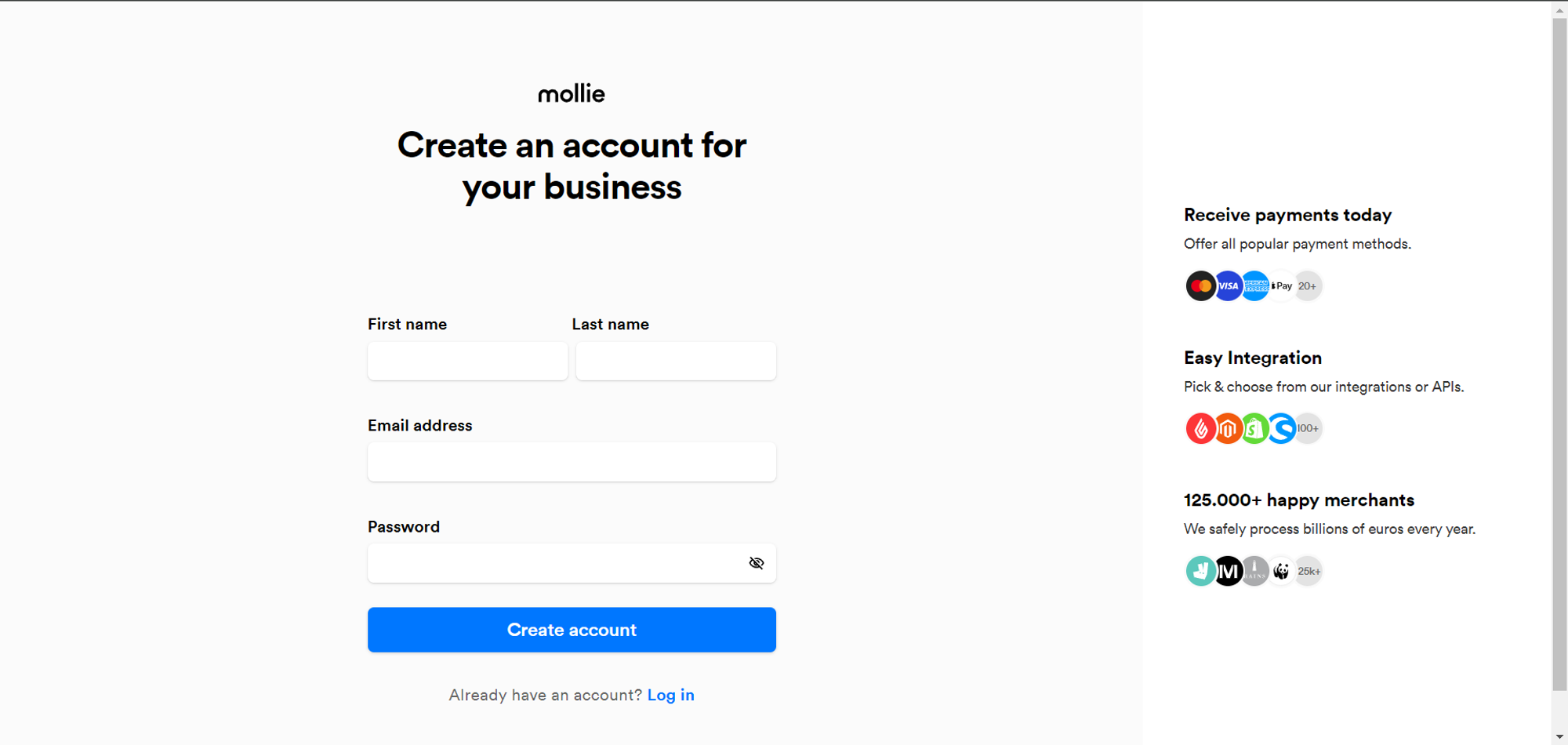Open the Log in link
The image size is (1568, 745).
coord(671,695)
